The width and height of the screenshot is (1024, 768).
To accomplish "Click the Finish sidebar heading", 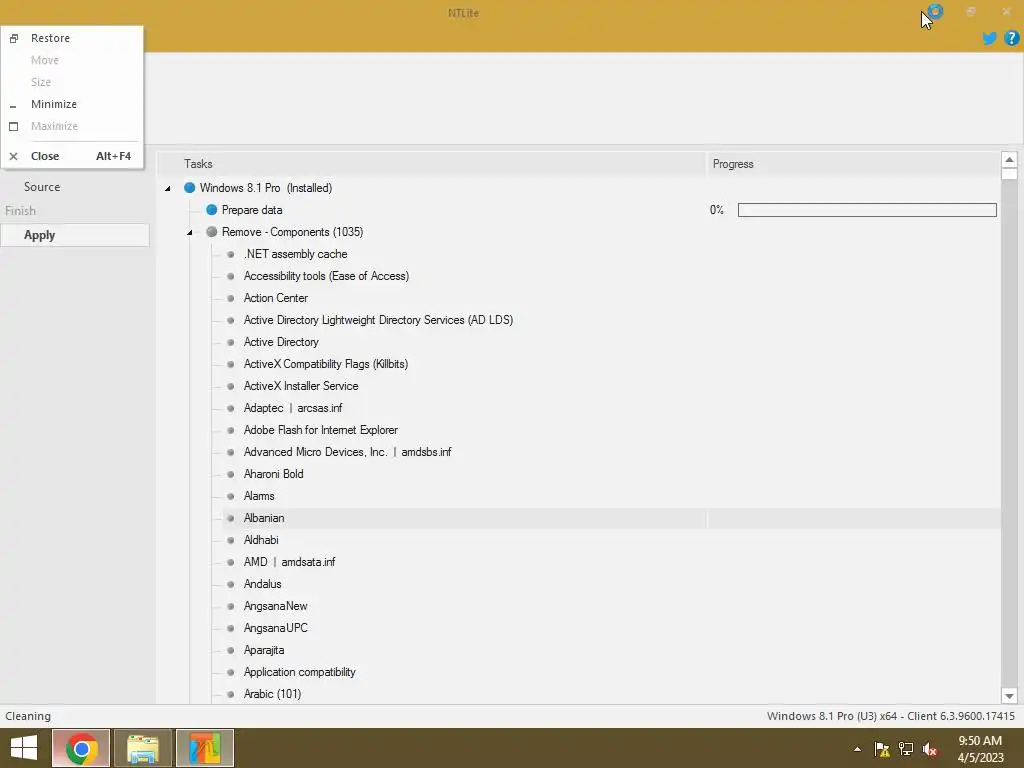I will tap(20, 211).
